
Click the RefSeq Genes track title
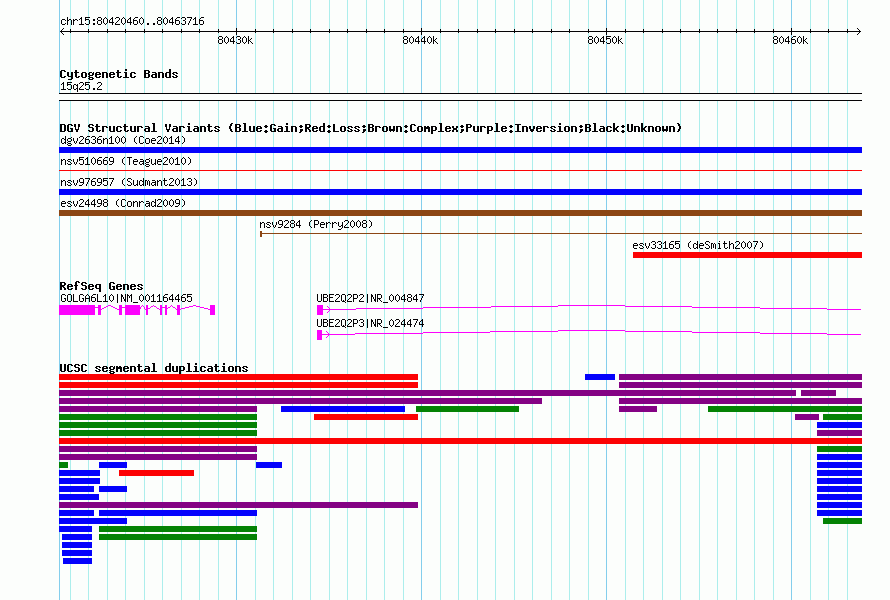[x=101, y=286]
